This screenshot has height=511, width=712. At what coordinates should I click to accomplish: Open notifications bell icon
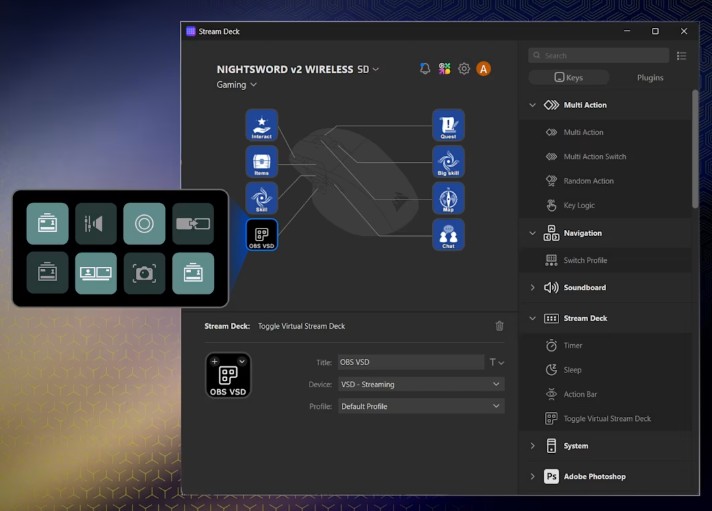425,69
